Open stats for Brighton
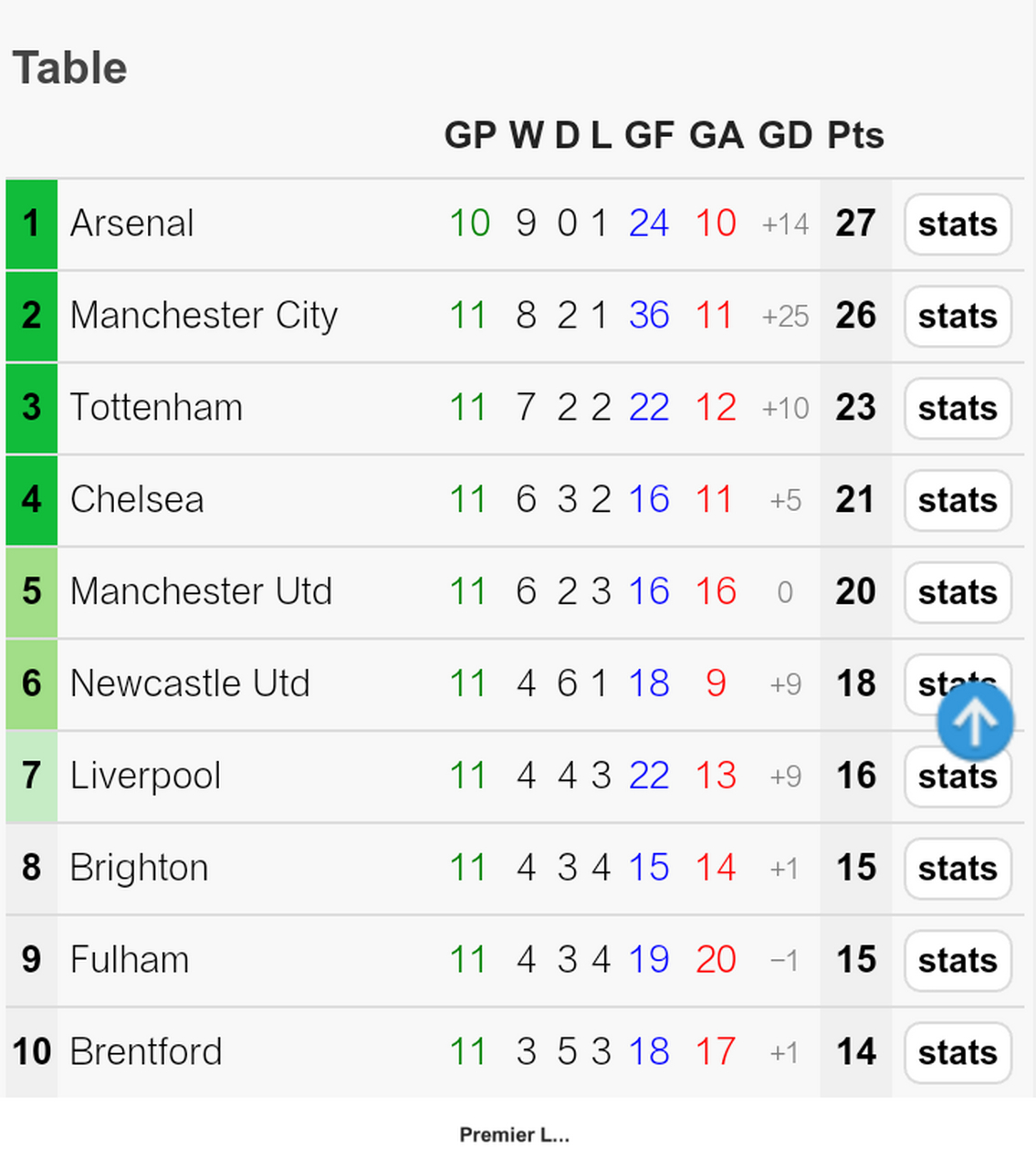This screenshot has width=1036, height=1168. click(958, 870)
